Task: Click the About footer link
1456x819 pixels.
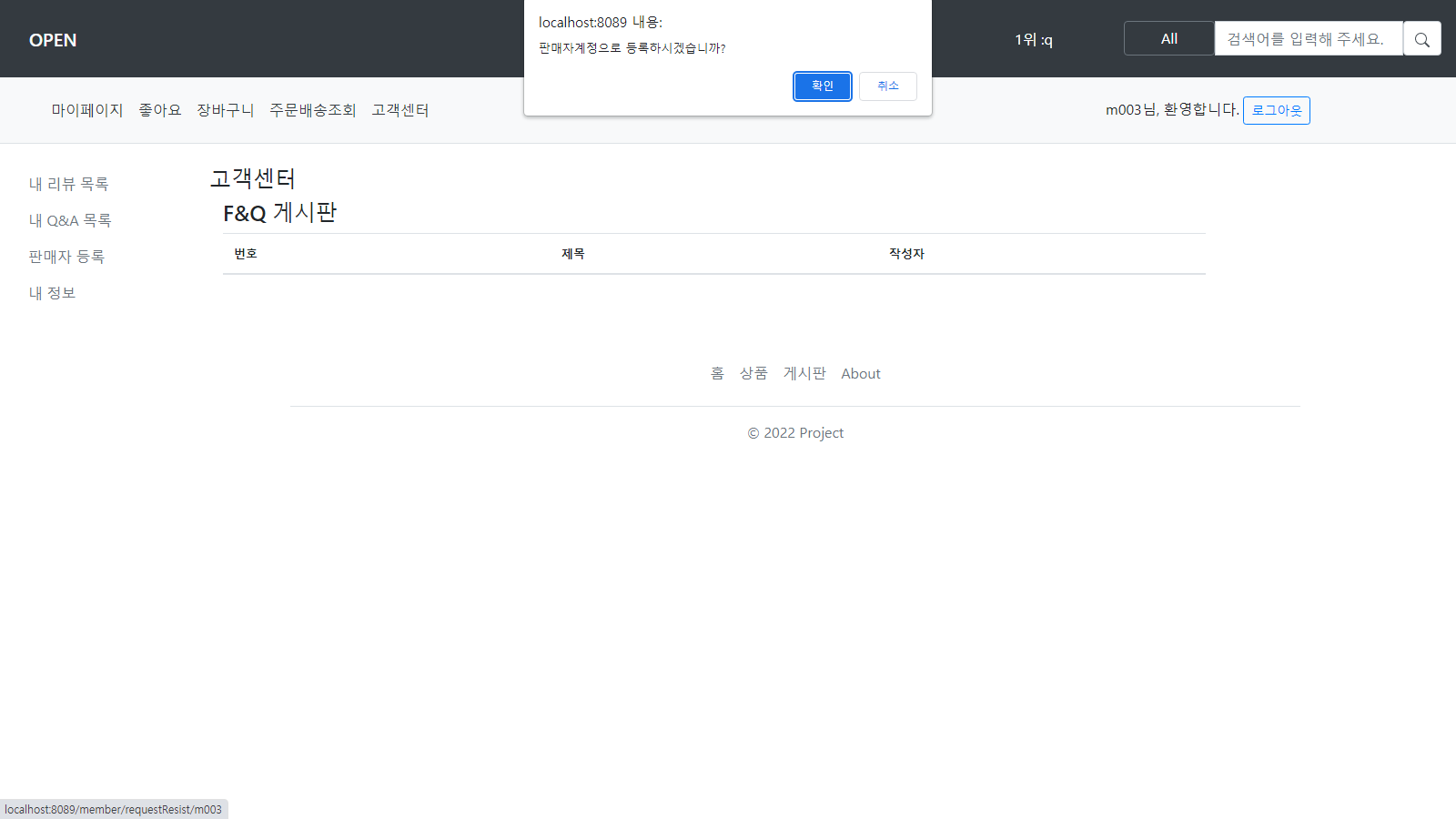Action: (860, 373)
